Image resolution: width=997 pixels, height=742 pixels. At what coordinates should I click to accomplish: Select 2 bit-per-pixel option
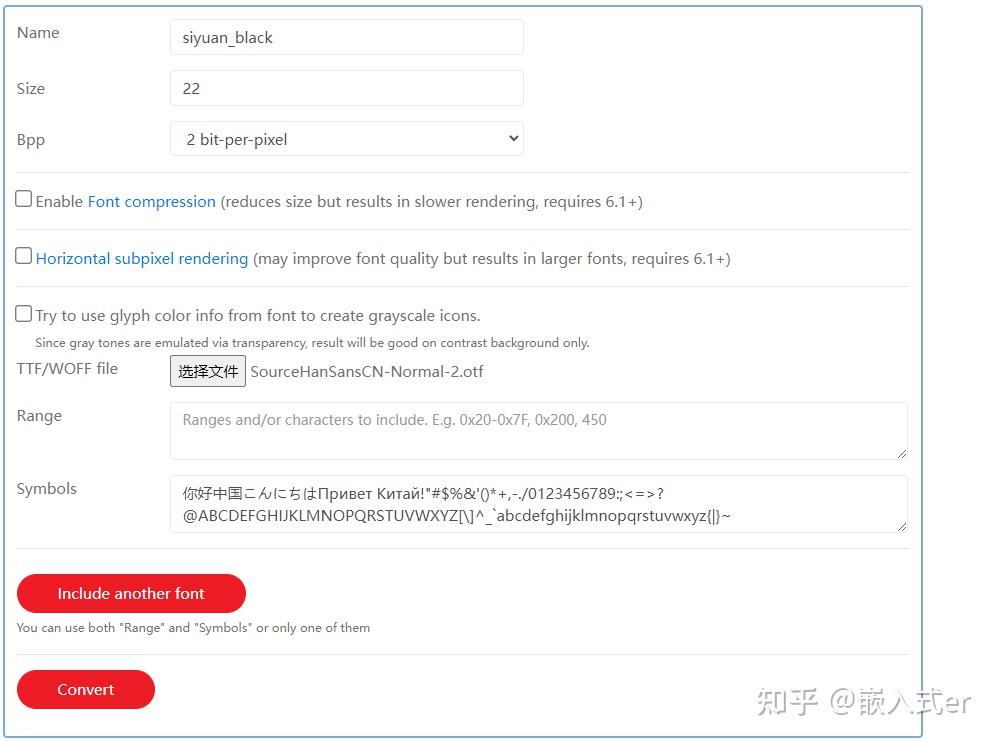point(347,139)
